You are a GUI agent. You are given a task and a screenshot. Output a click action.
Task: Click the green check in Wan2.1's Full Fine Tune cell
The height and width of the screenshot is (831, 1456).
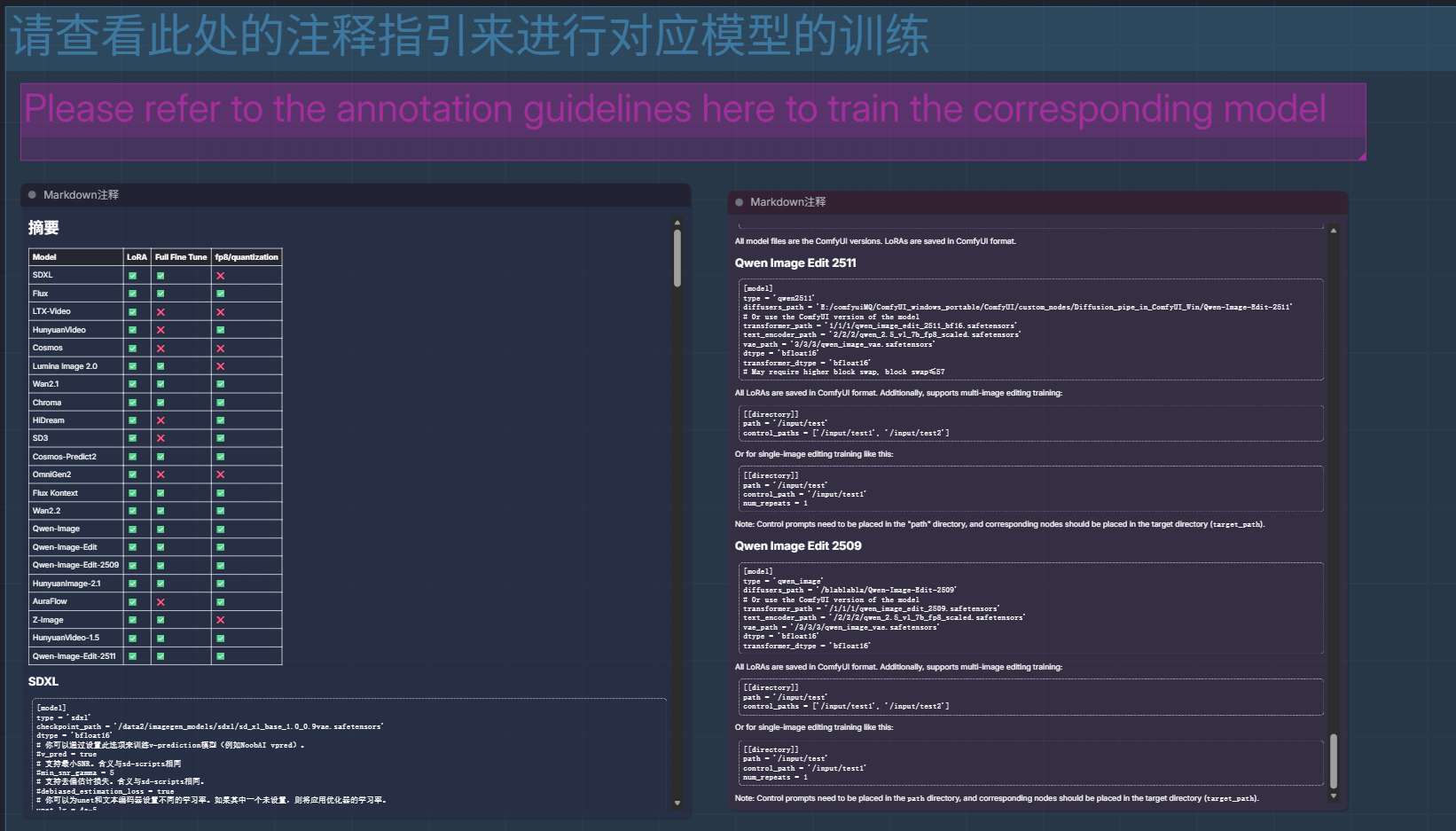pos(160,384)
